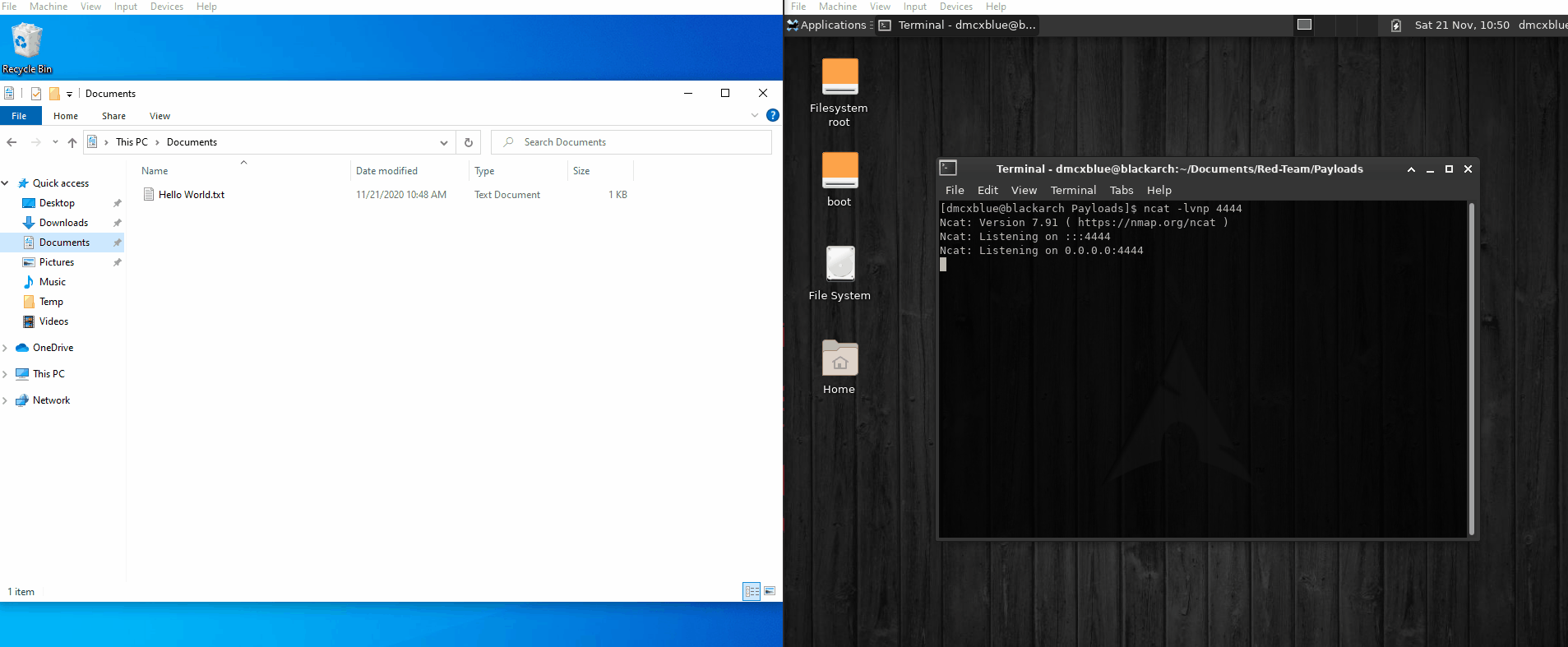This screenshot has width=1568, height=647.
Task: Open the Terminal menu in Terminal window
Action: [1073, 190]
